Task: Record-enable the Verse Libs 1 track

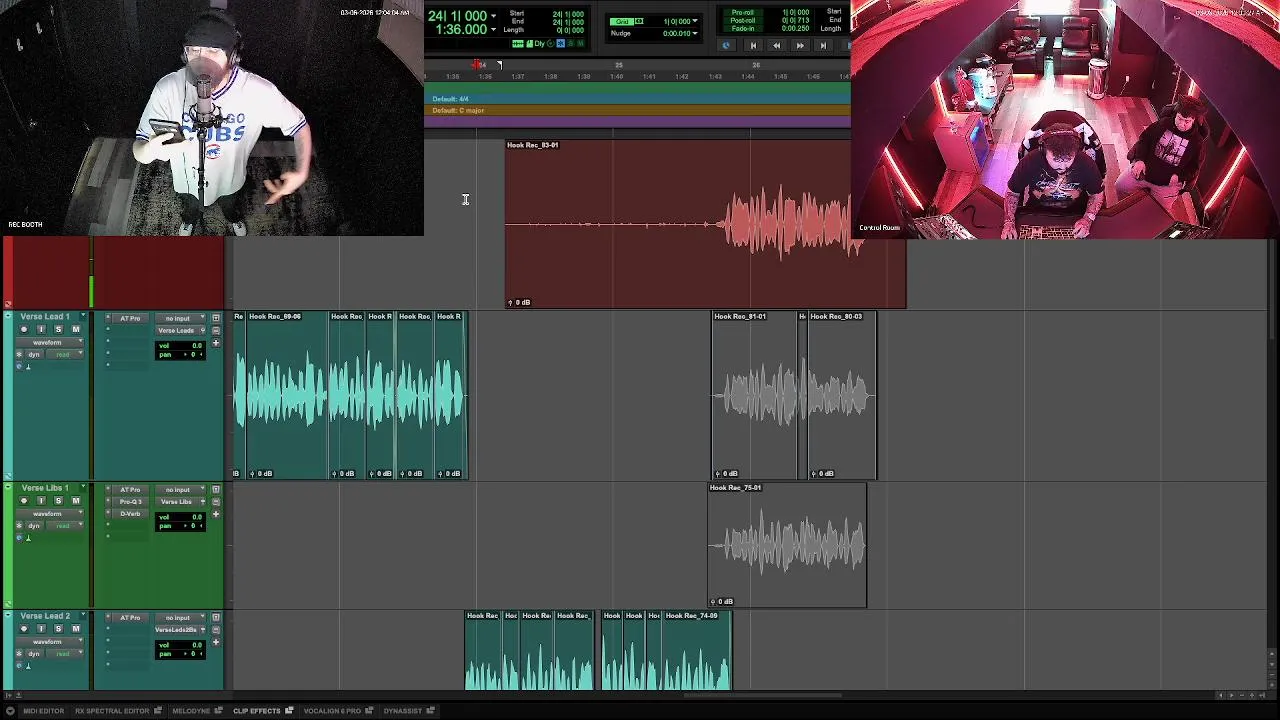Action: point(24,500)
